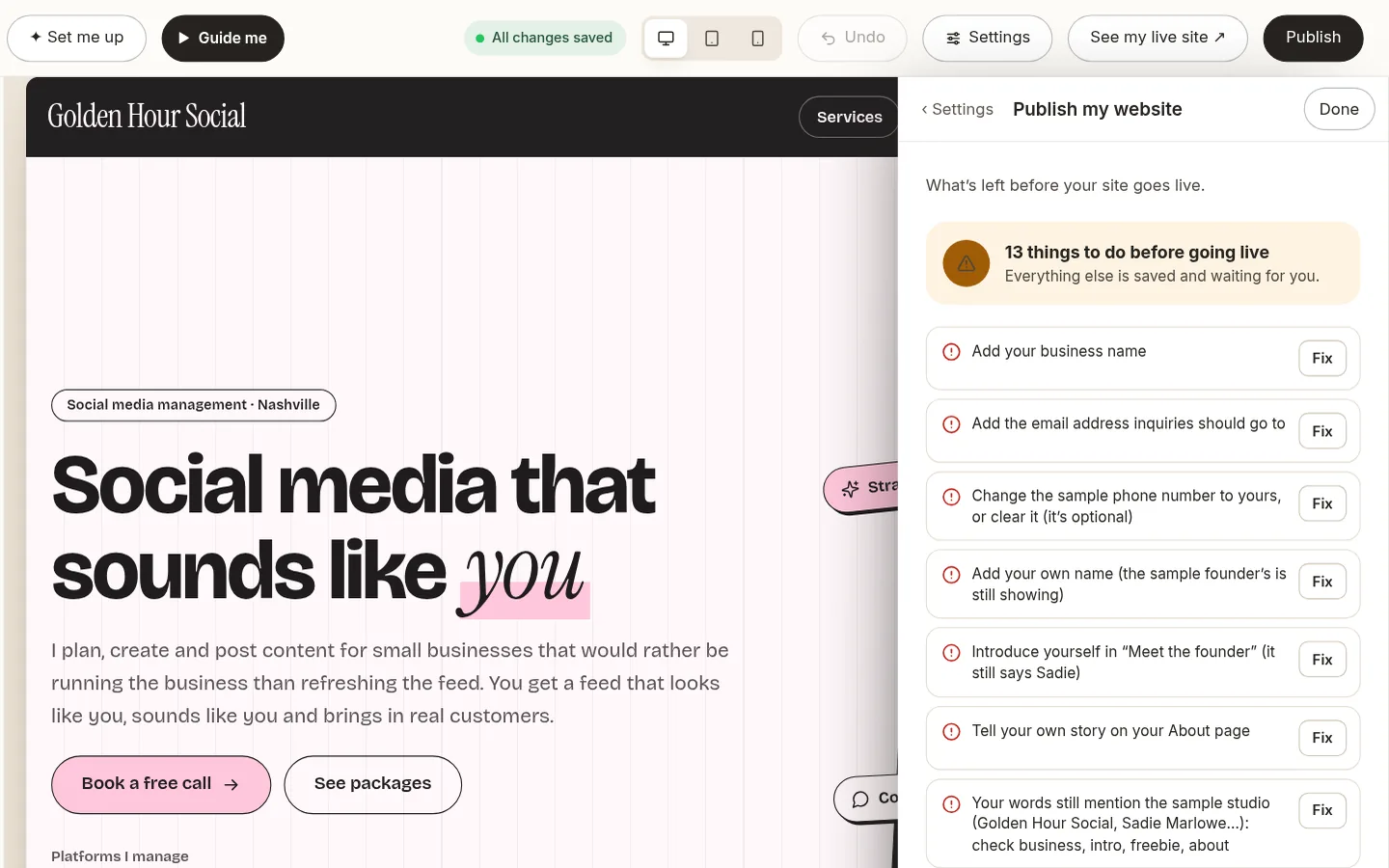Click 'Book a free call' button
The height and width of the screenshot is (868, 1389).
(x=161, y=784)
